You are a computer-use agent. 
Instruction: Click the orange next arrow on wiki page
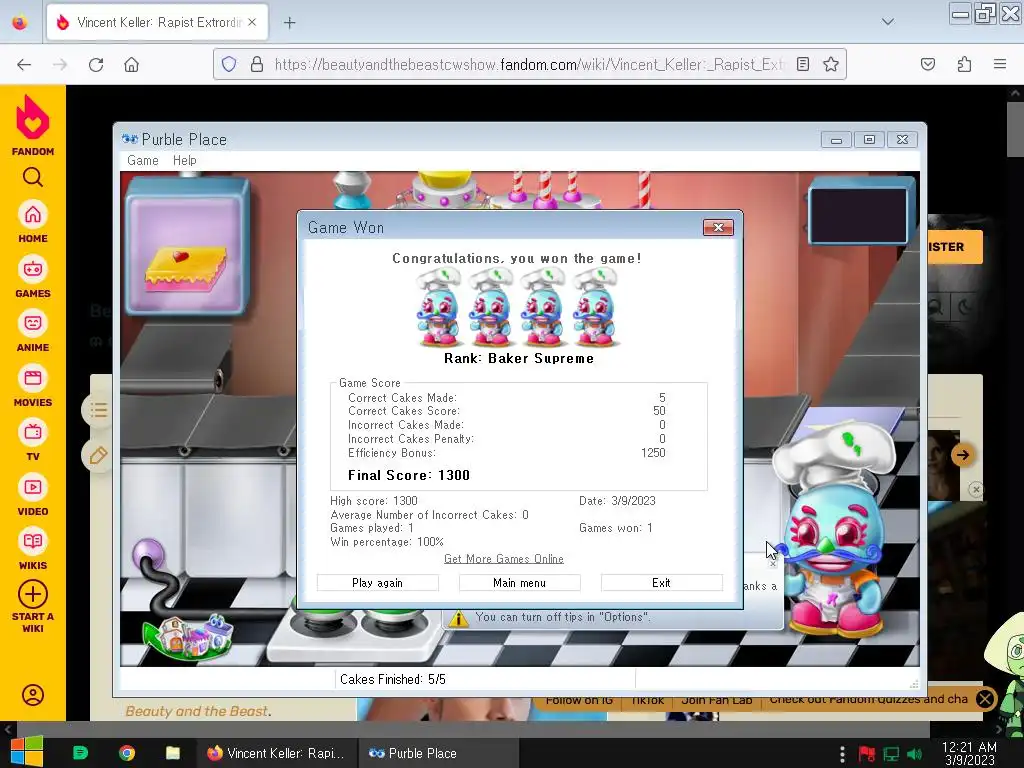click(x=962, y=455)
